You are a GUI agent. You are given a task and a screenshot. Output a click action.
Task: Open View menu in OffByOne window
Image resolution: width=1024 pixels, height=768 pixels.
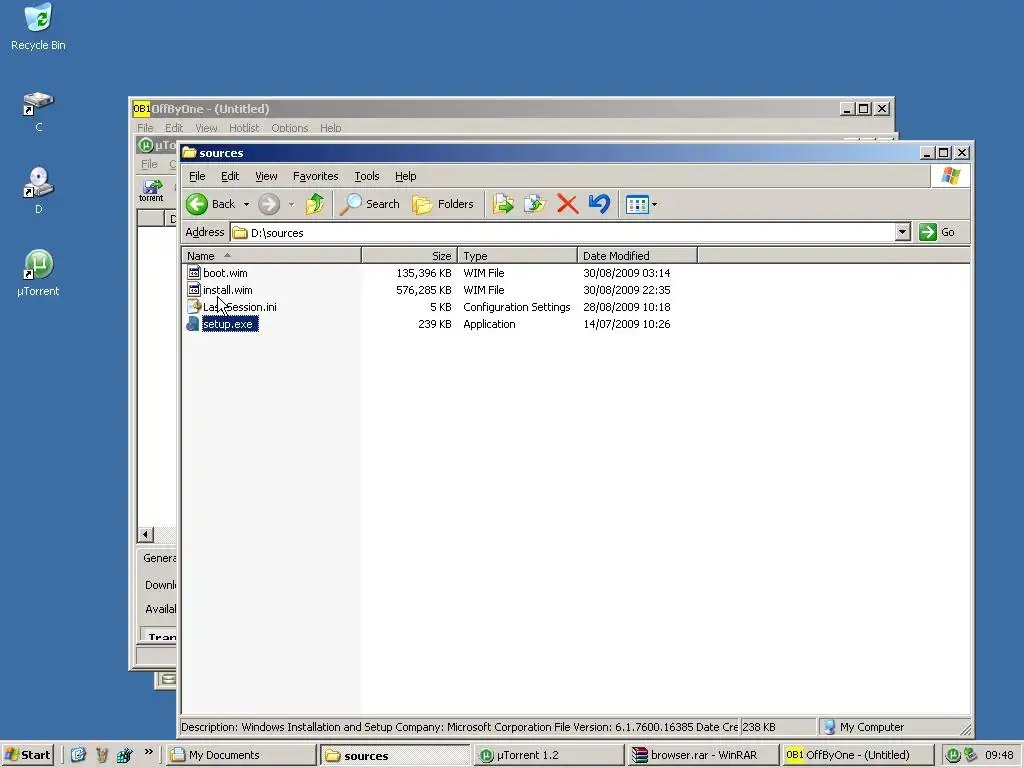206,128
